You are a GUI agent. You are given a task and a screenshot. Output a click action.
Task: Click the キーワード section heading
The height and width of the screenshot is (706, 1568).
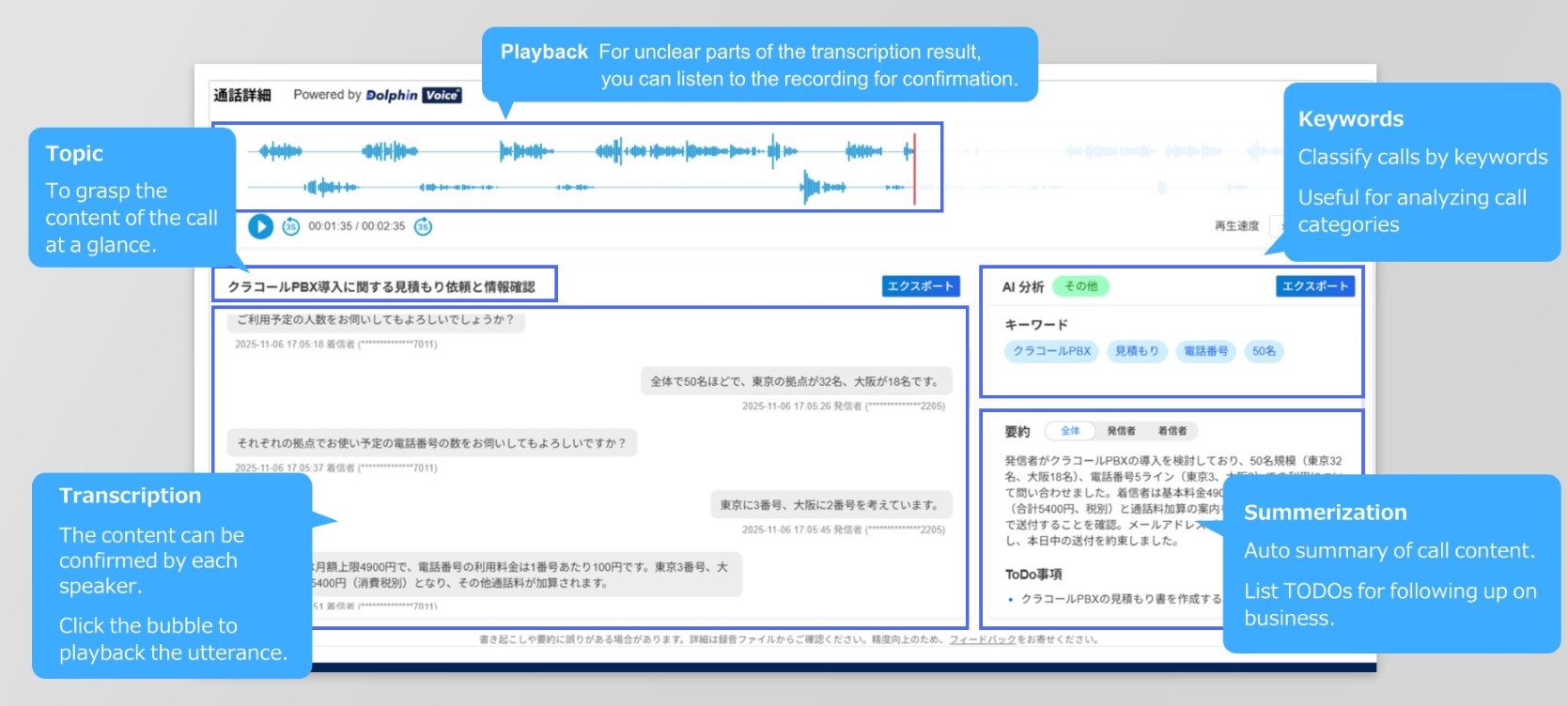[x=1036, y=325]
